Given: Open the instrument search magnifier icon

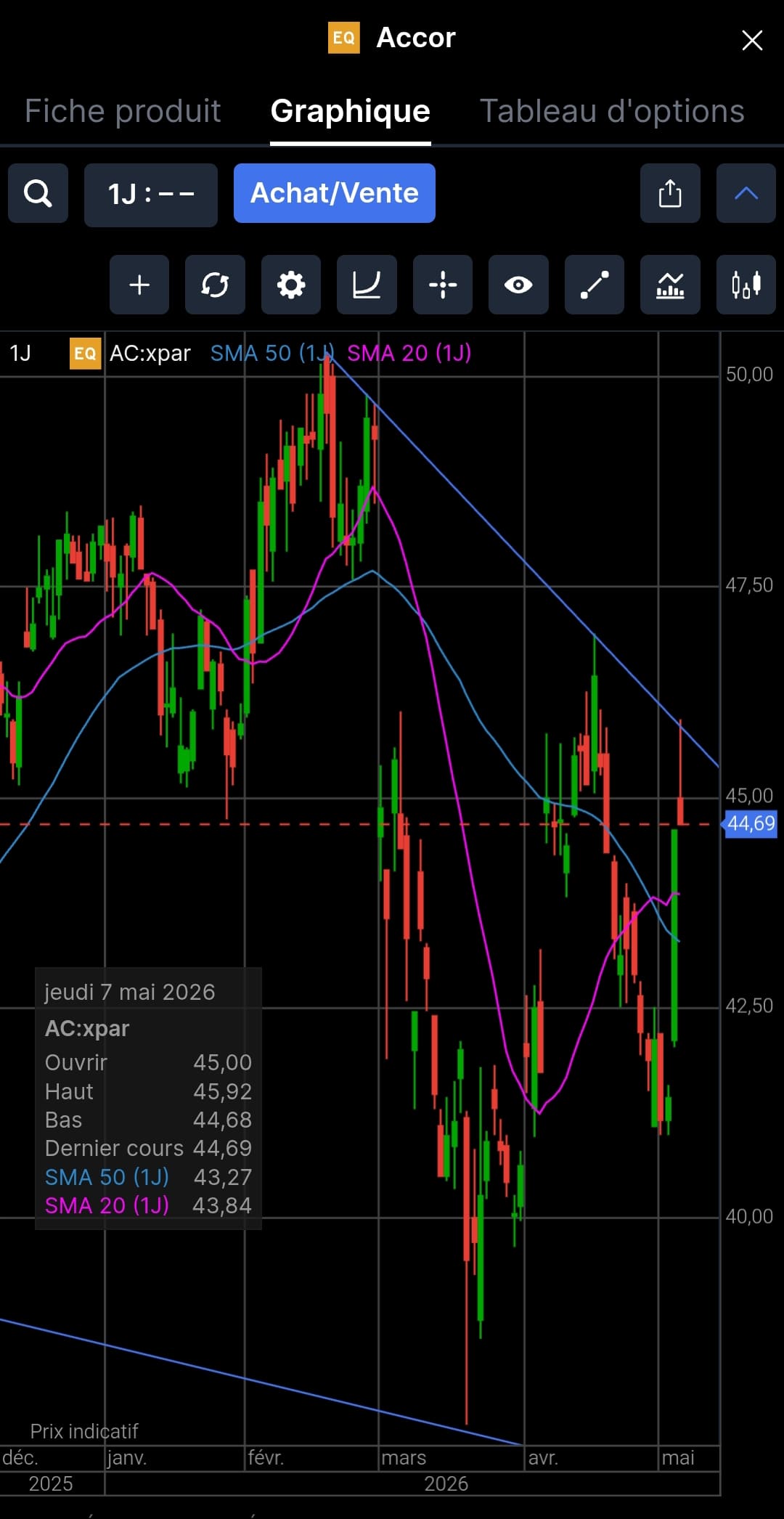Looking at the screenshot, I should tap(38, 193).
